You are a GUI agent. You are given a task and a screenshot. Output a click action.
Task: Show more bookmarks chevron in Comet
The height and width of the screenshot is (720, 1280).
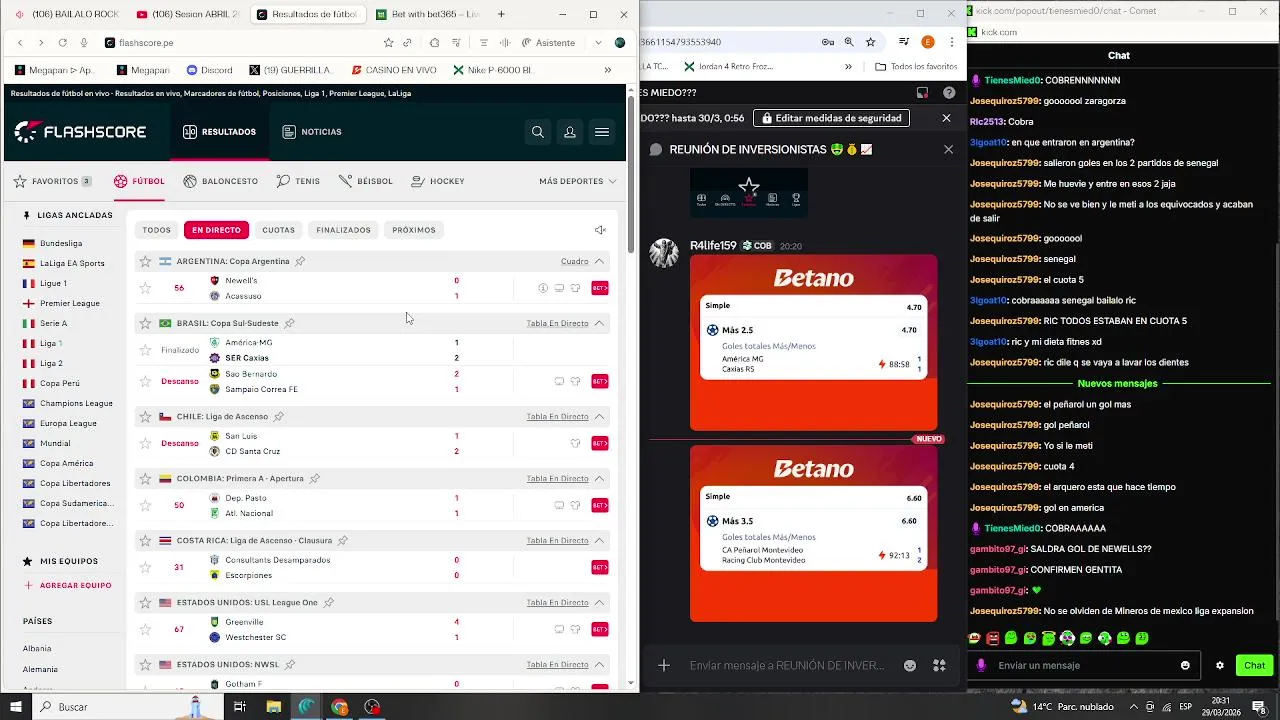607,70
